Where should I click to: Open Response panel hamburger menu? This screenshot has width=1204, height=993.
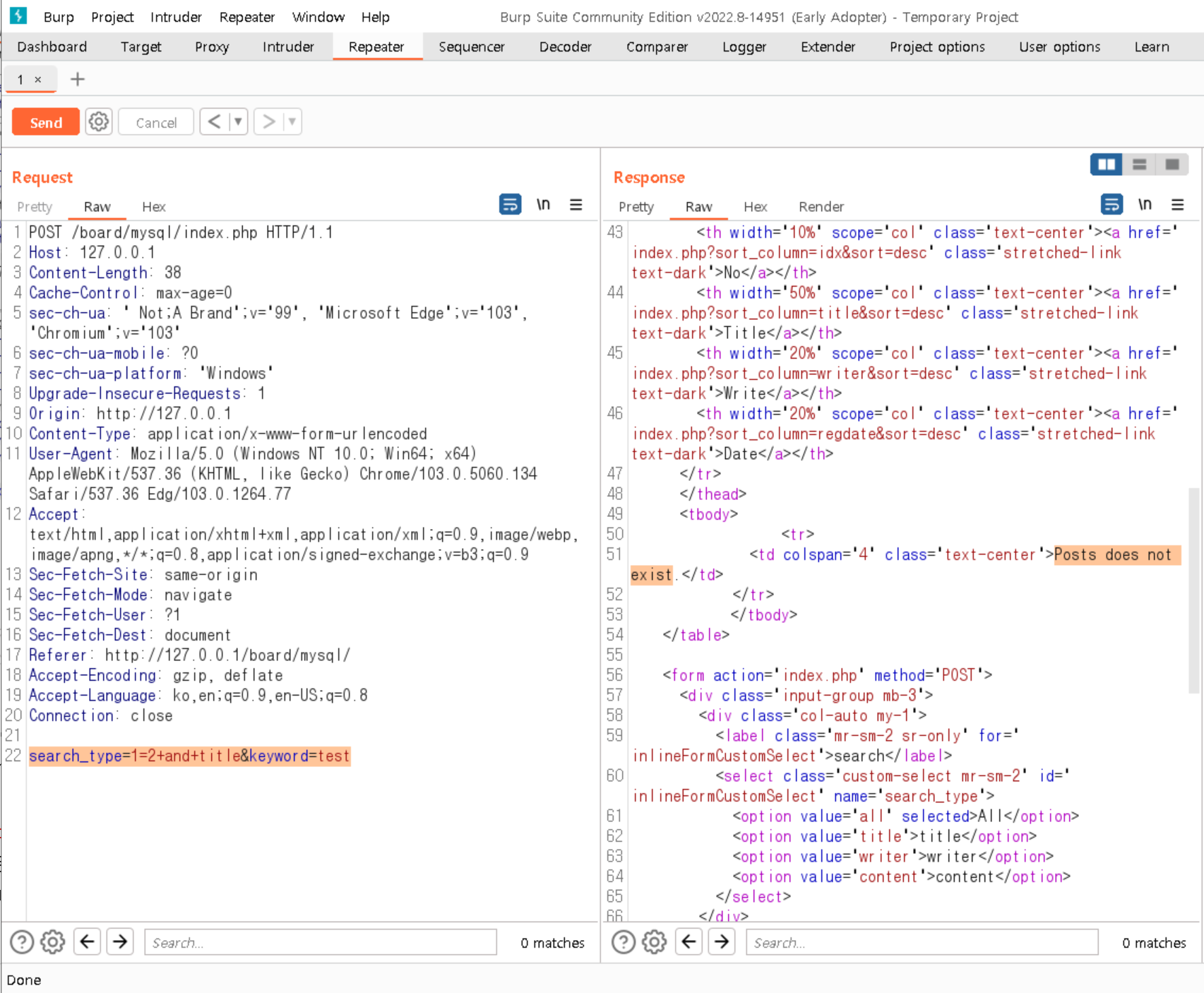click(1178, 205)
